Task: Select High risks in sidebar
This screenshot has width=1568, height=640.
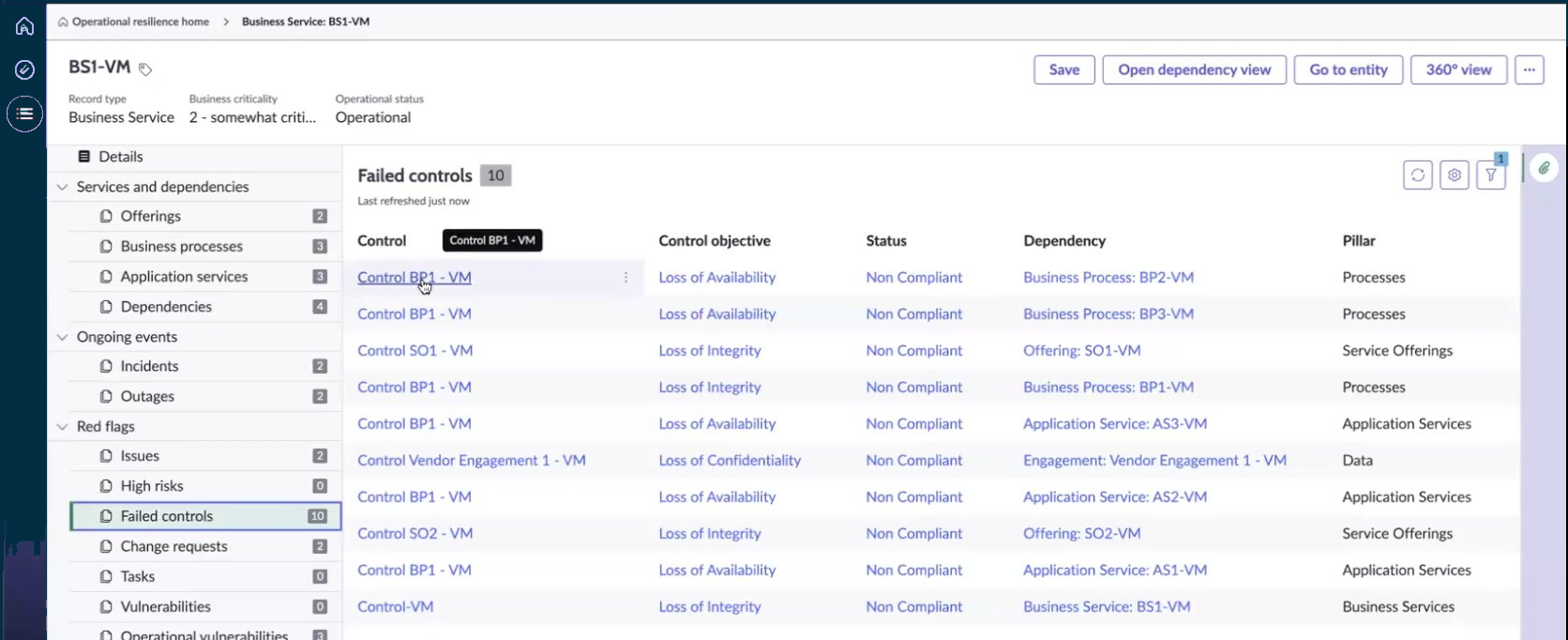Action: click(205, 485)
